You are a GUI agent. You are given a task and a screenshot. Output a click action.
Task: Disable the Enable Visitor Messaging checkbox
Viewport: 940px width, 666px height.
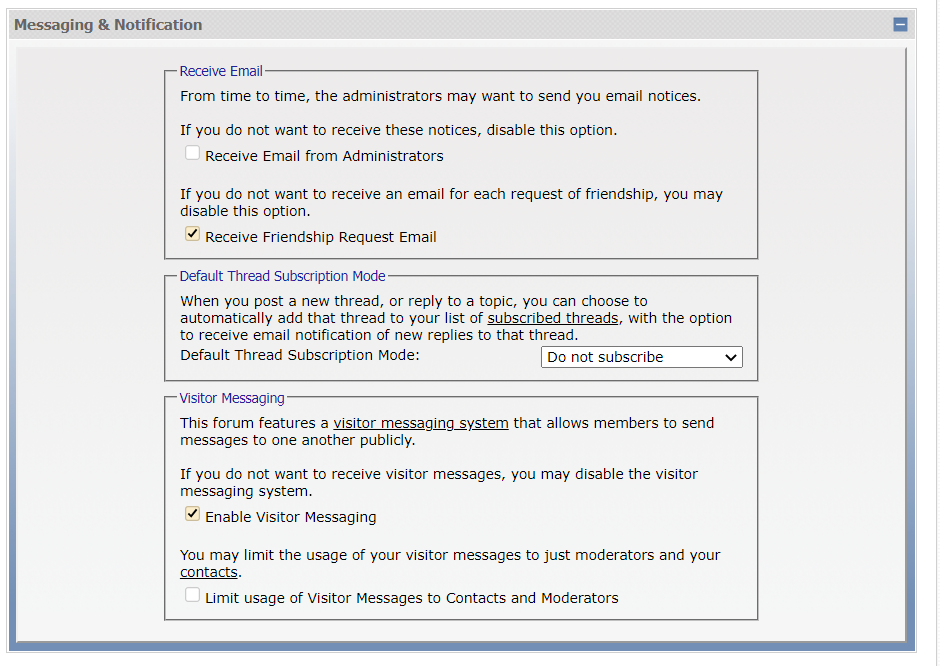click(192, 514)
